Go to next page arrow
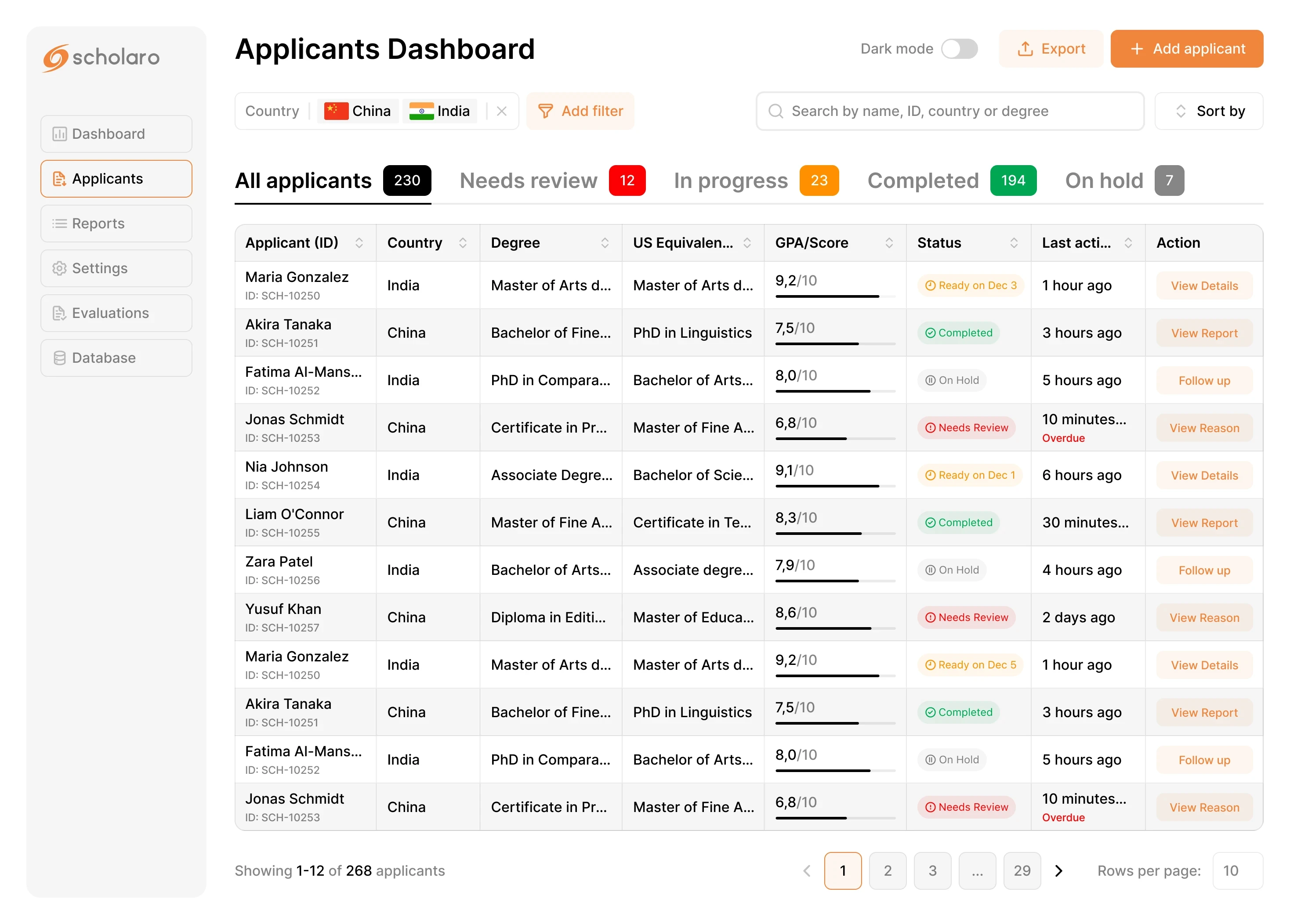Image resolution: width=1290 pixels, height=924 pixels. click(x=1058, y=870)
